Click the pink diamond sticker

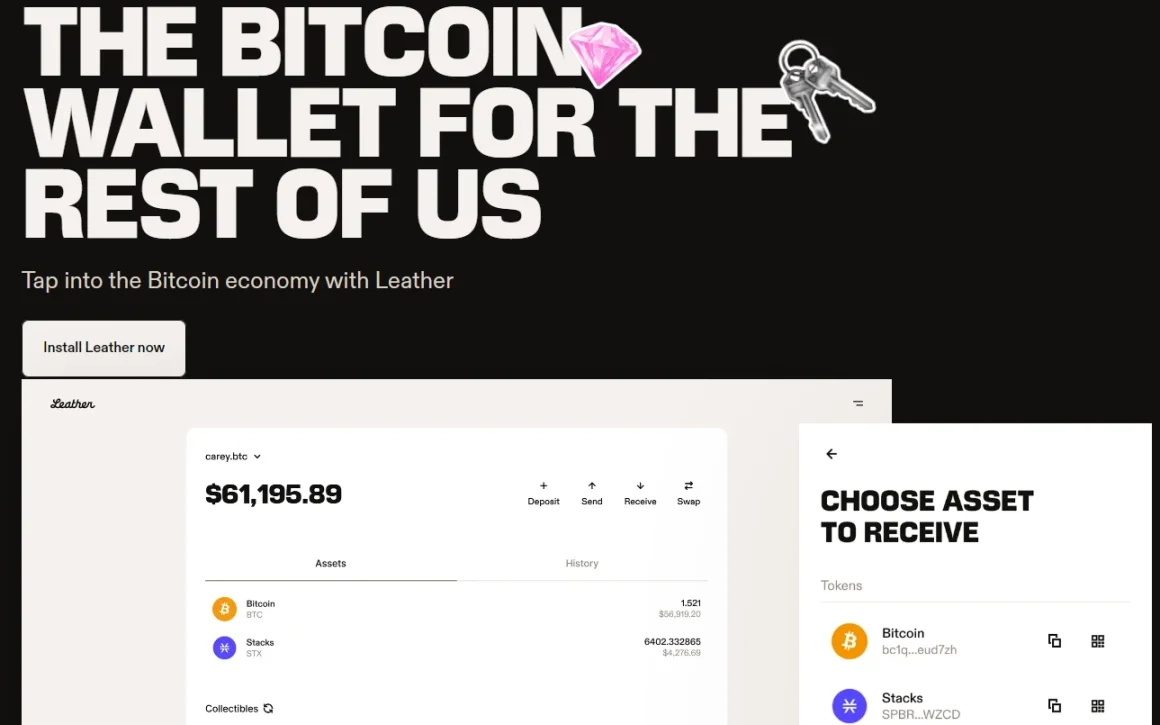coord(603,54)
